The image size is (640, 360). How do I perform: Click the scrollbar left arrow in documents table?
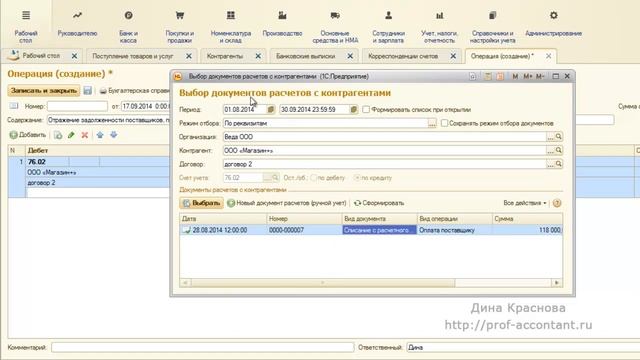click(185, 282)
